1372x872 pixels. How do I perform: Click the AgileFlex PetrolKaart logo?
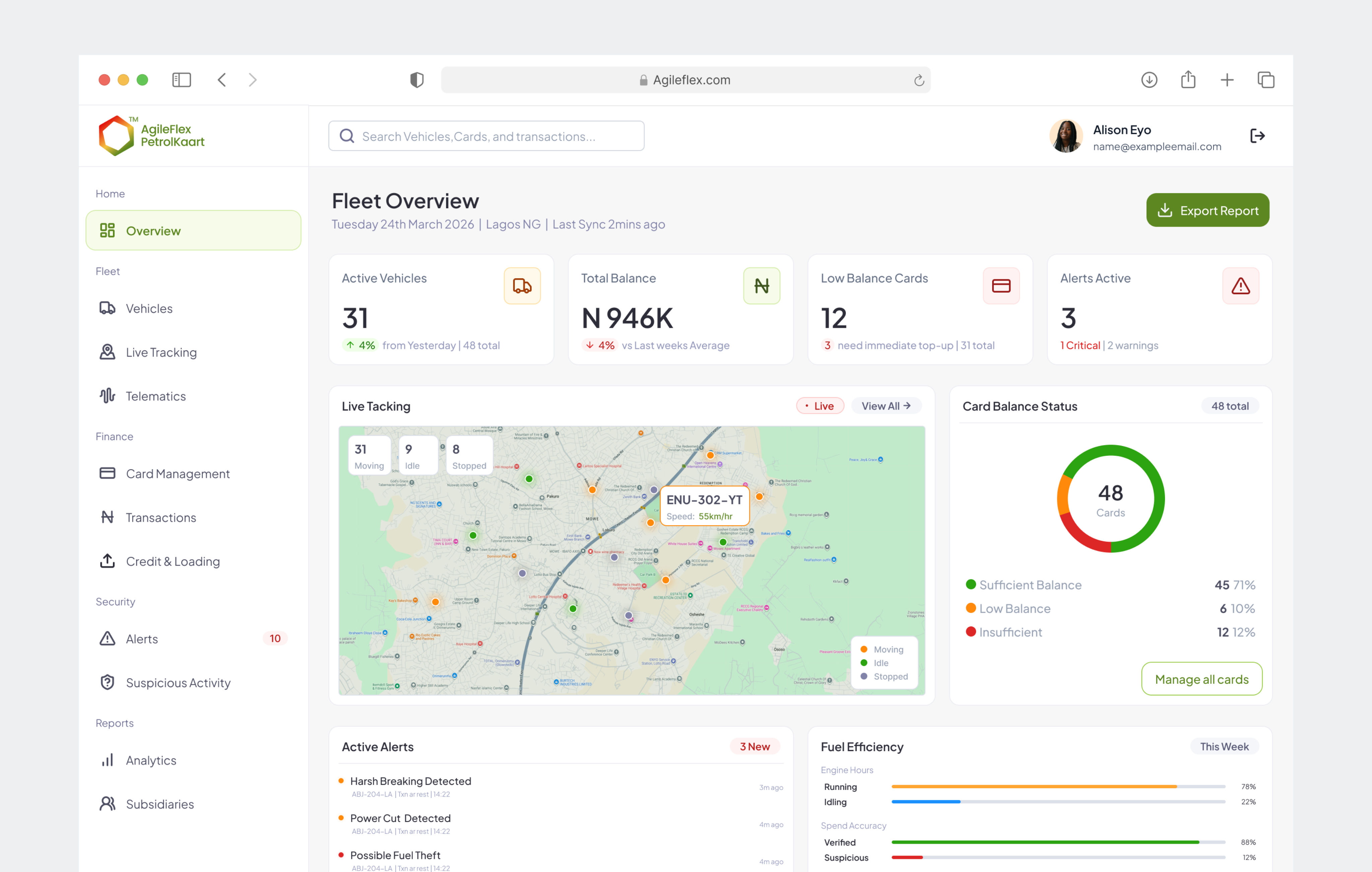[151, 136]
